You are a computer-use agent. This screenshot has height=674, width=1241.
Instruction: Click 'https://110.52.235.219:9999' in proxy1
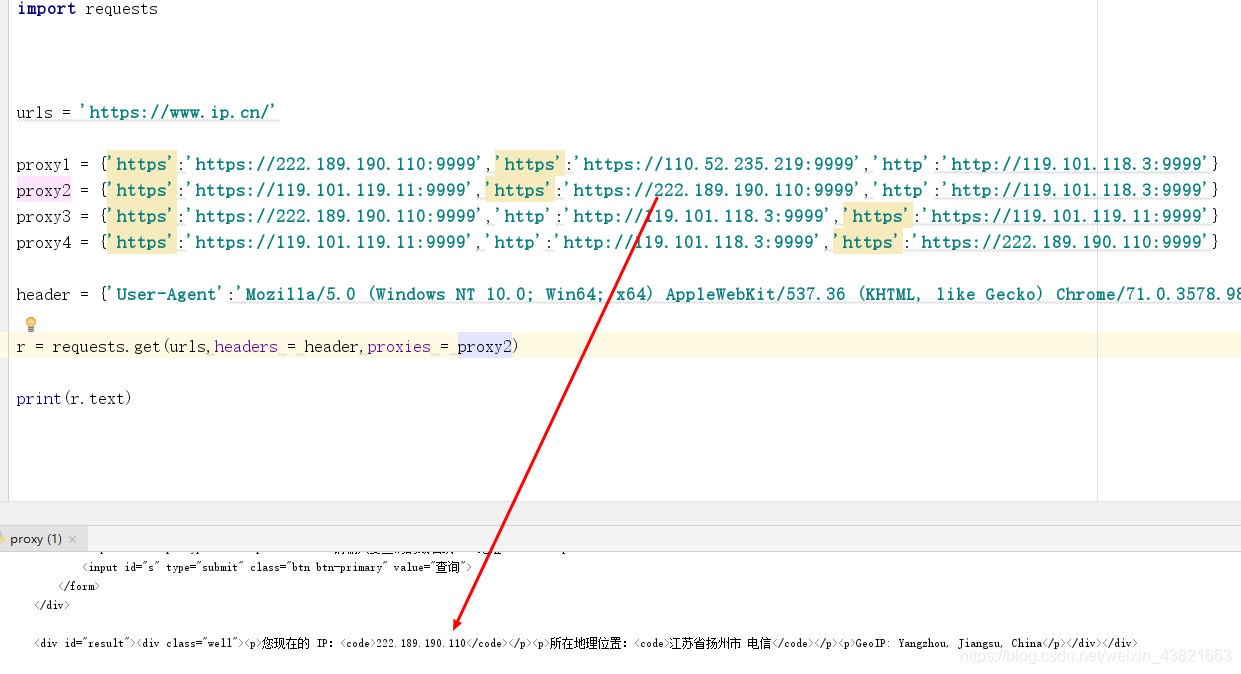[x=717, y=164]
